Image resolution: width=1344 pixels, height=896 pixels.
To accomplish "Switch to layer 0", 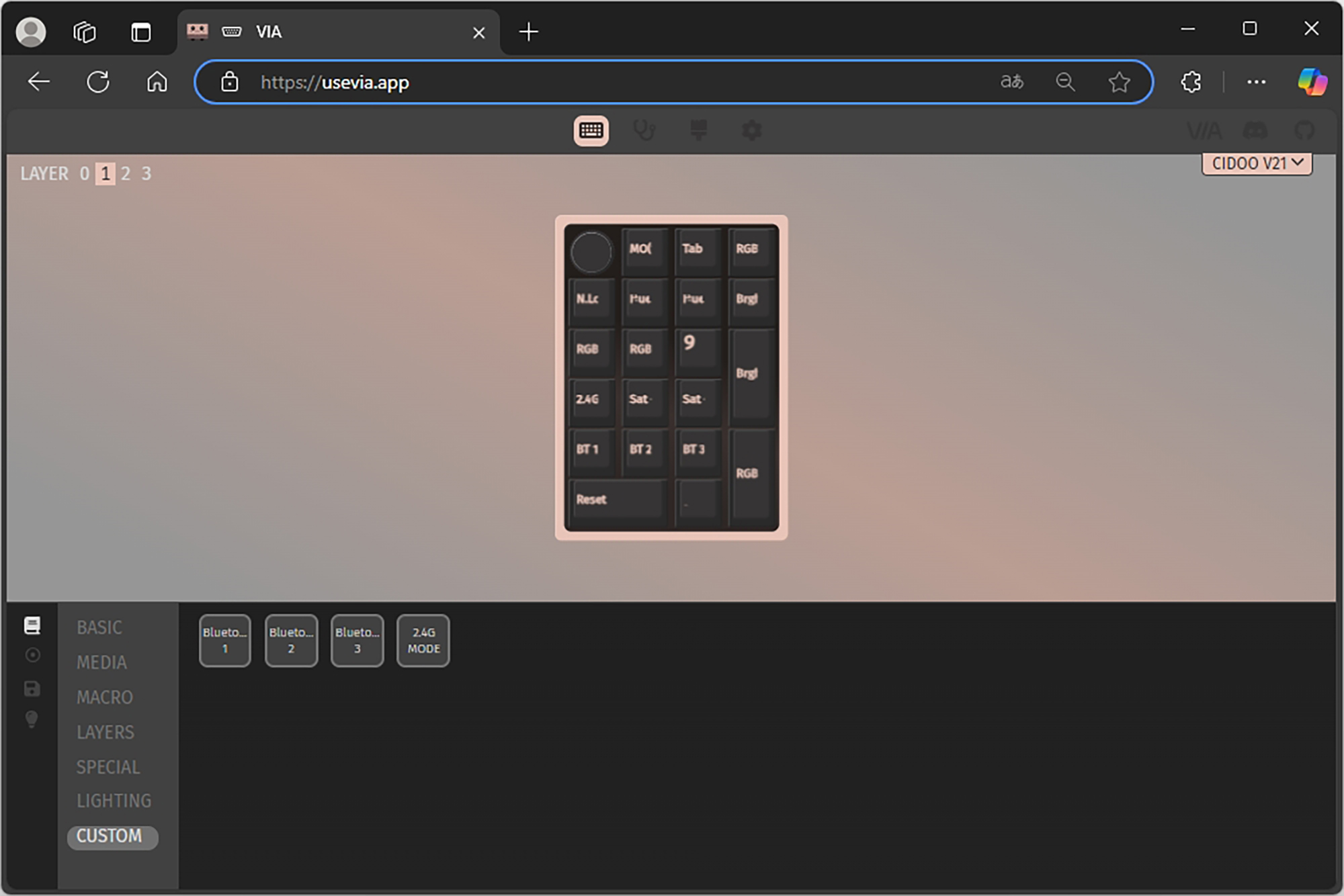I will pyautogui.click(x=85, y=174).
